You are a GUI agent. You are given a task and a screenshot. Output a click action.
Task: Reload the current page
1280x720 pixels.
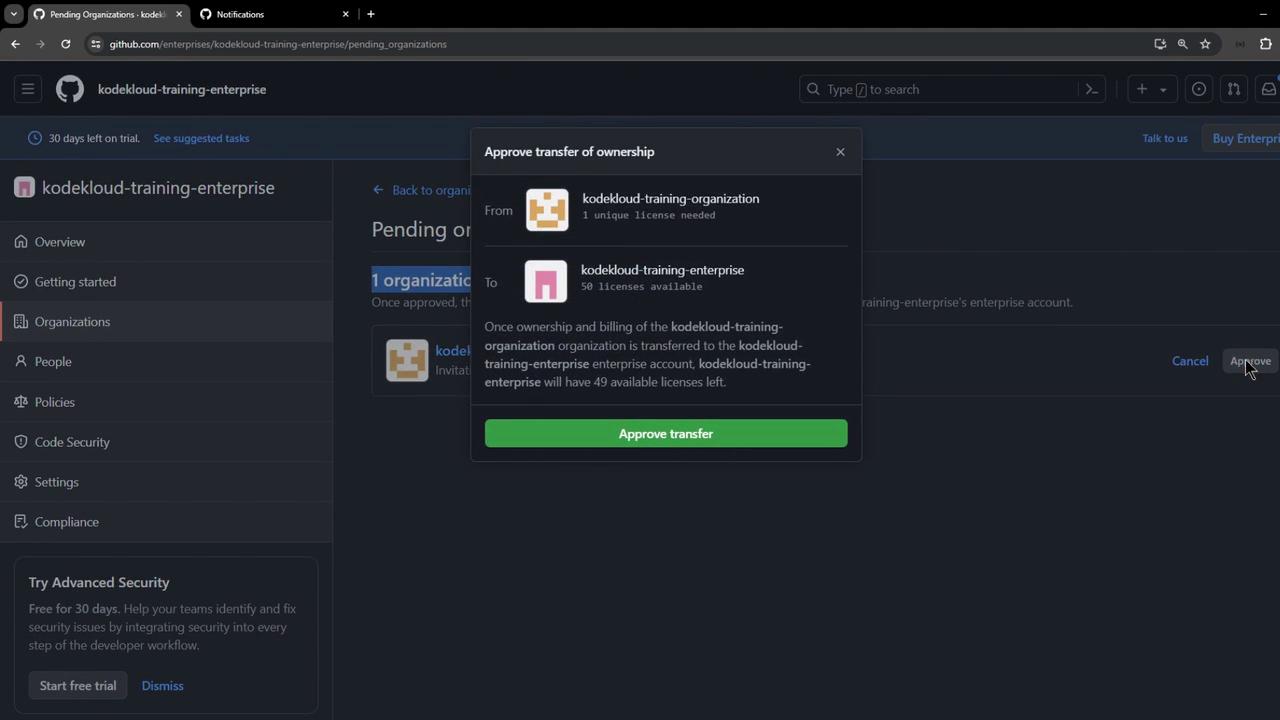coord(66,44)
